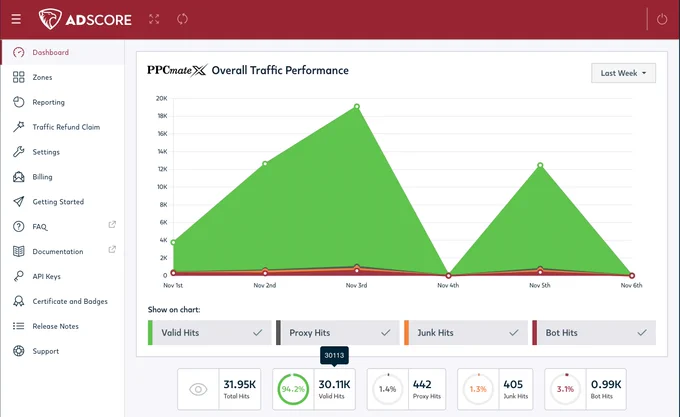Image resolution: width=680 pixels, height=417 pixels.
Task: View Release Notes
Action: click(x=62, y=326)
